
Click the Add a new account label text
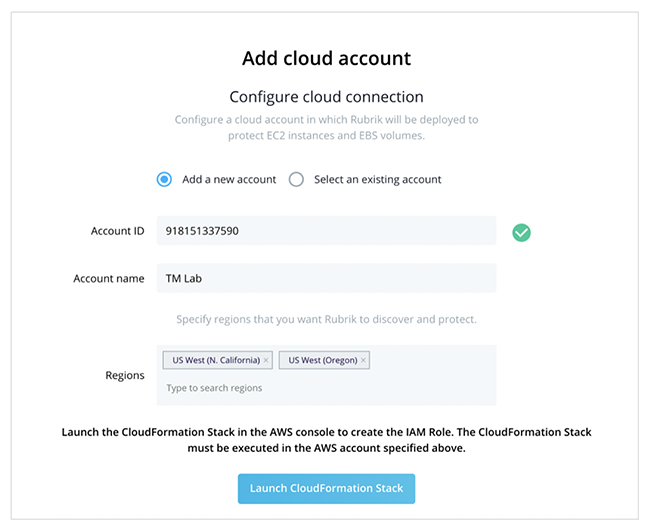(229, 179)
